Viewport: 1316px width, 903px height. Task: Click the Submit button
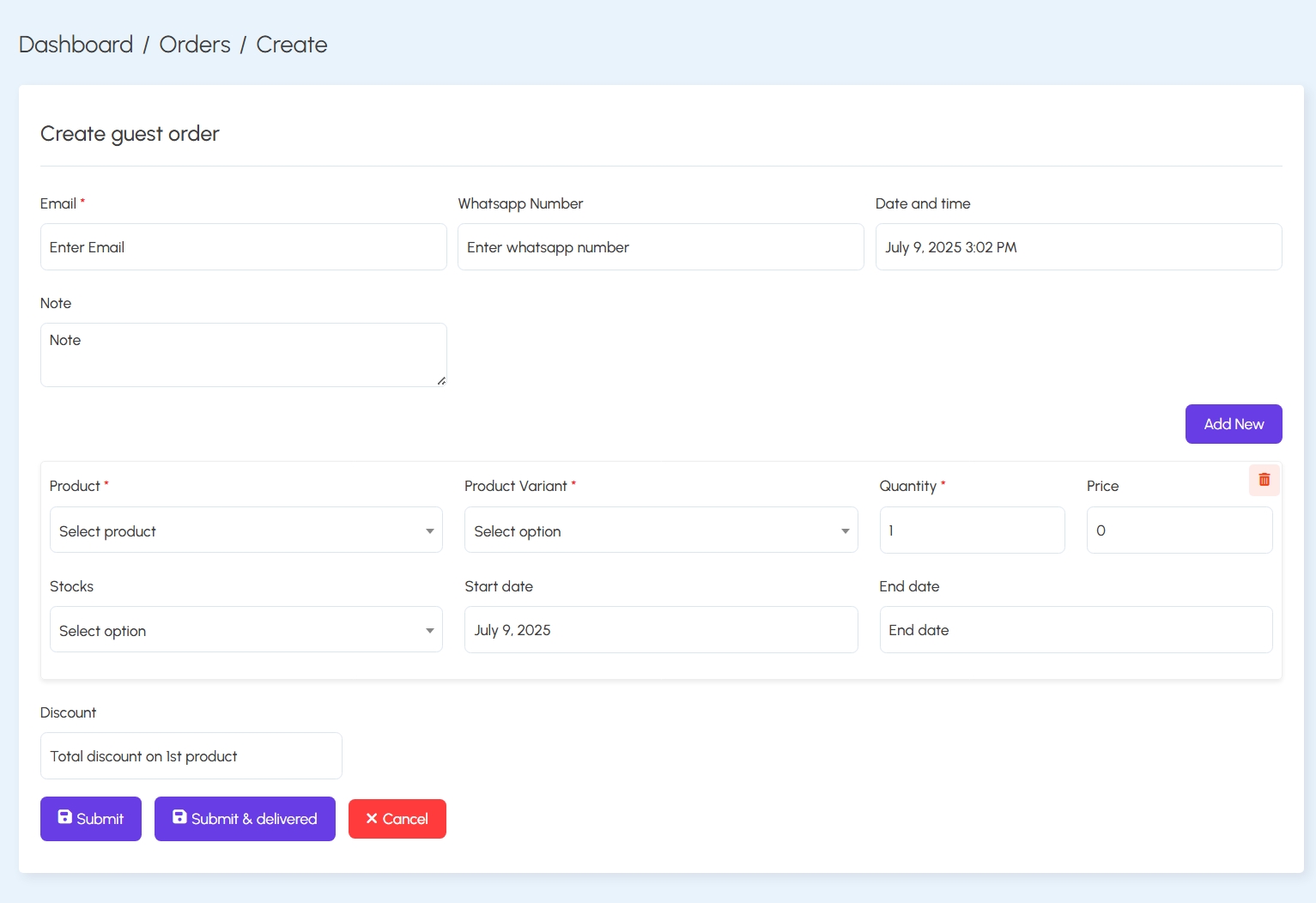pyautogui.click(x=91, y=819)
